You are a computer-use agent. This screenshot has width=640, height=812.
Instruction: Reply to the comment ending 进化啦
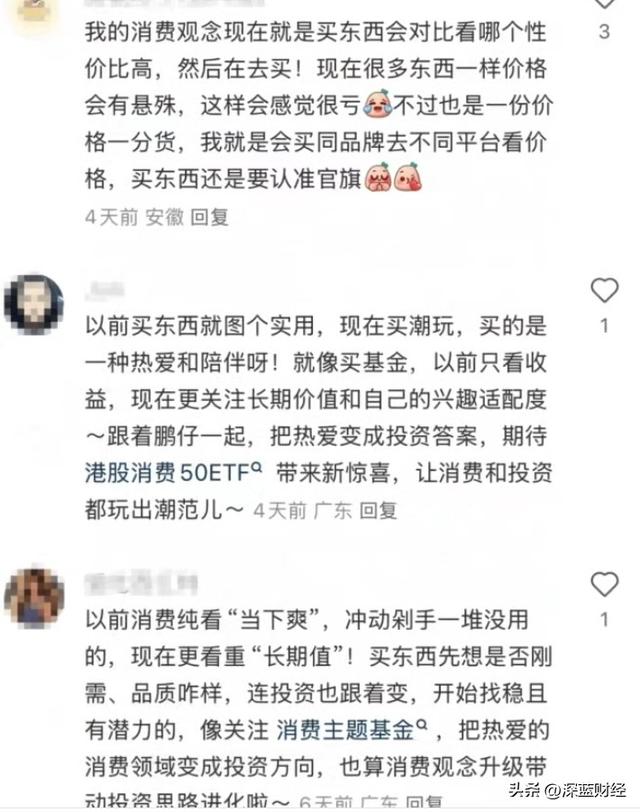point(424,802)
